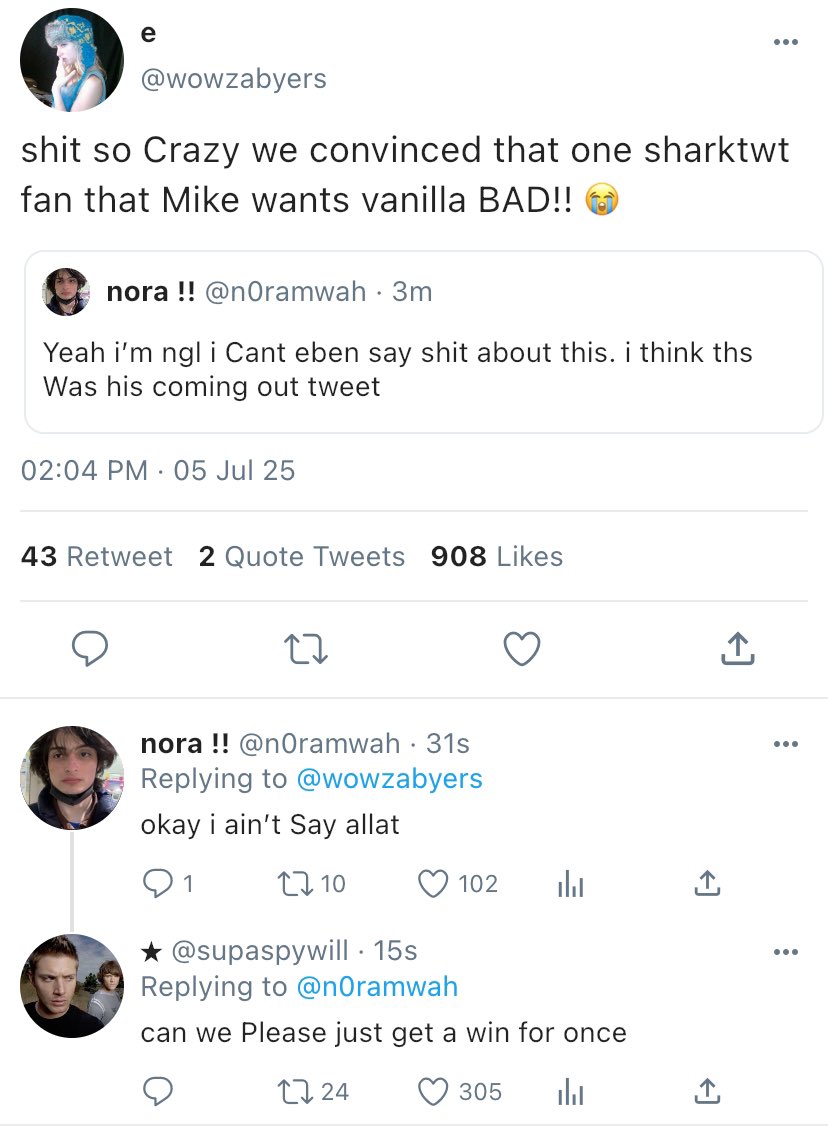The image size is (828, 1131).
Task: Open more options on supaspywill's reply
Action: pyautogui.click(x=786, y=953)
